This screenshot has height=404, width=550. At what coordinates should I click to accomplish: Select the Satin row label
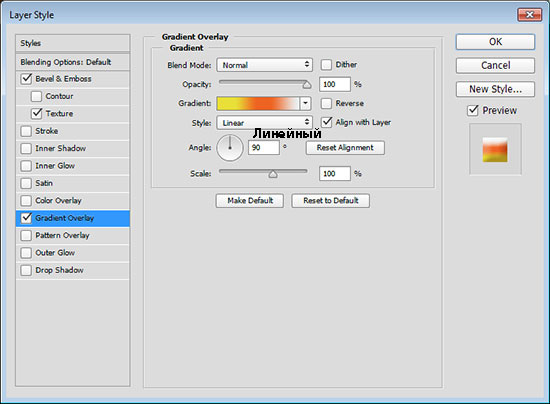coord(44,183)
